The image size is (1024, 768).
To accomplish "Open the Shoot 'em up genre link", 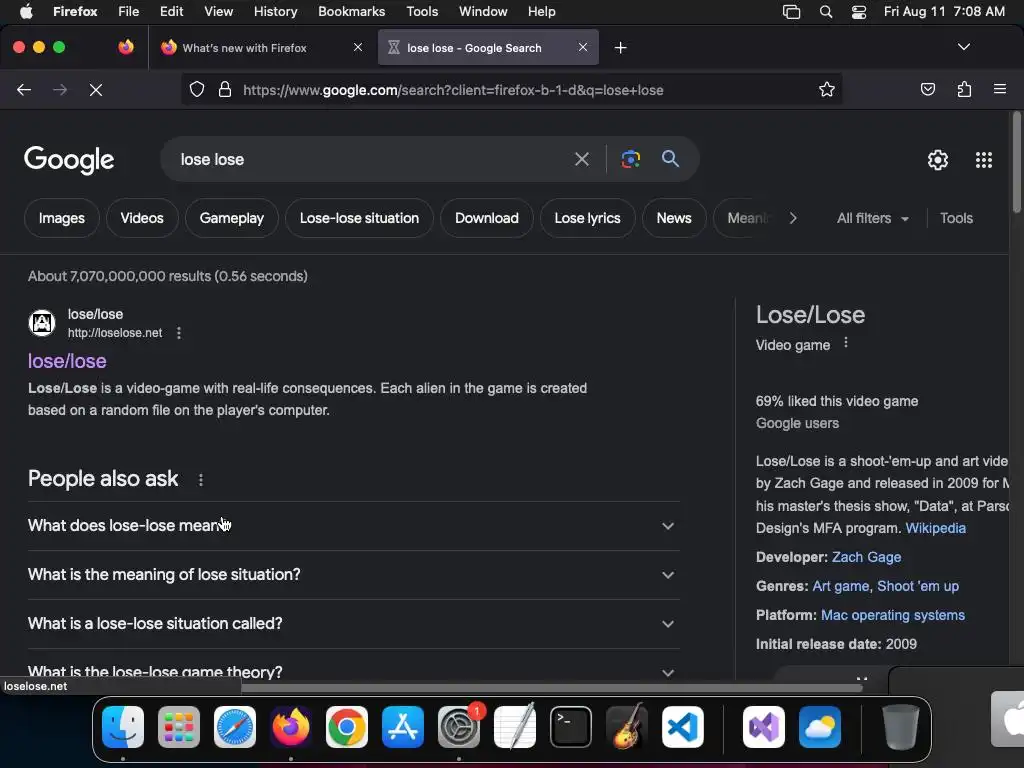I will click(x=918, y=586).
